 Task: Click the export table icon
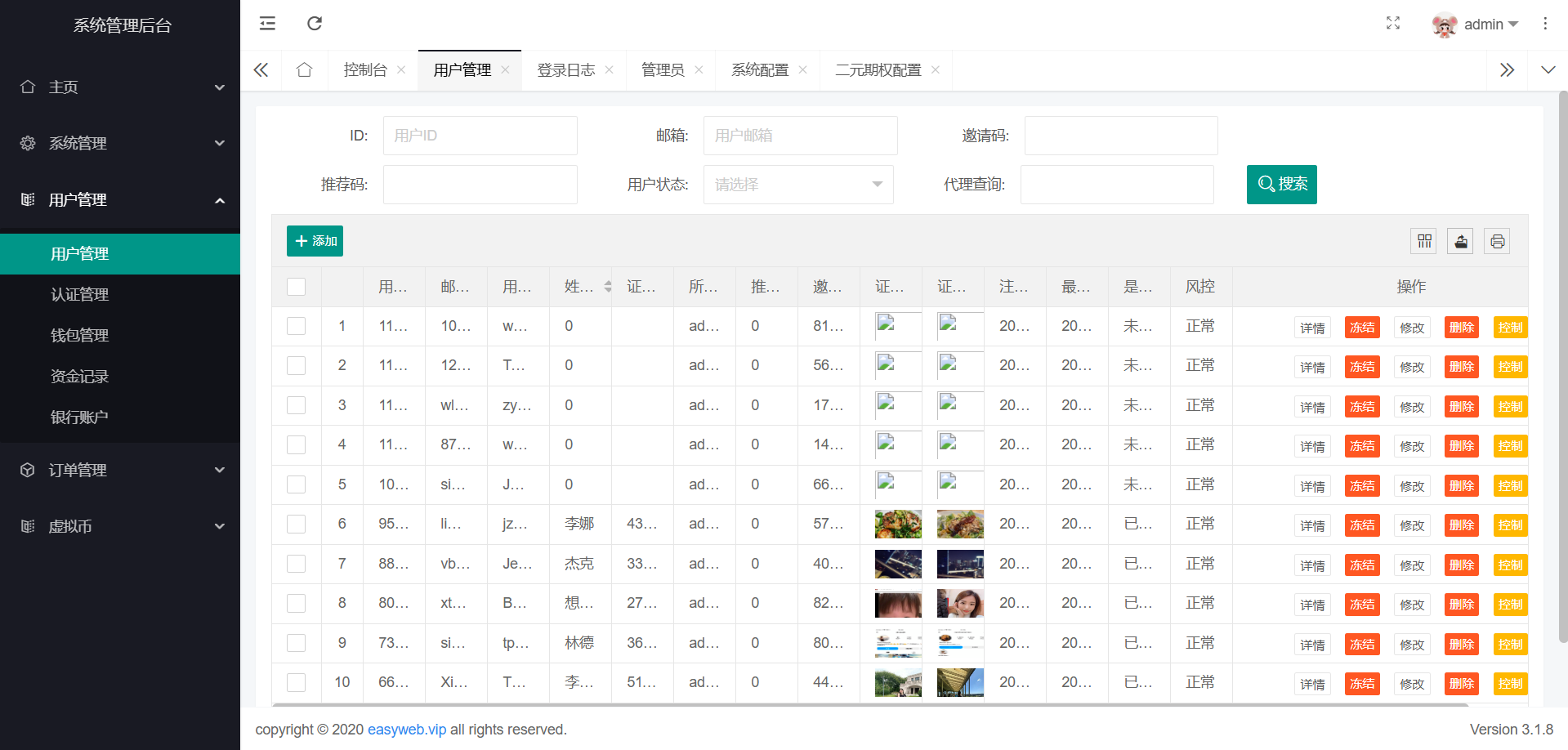(x=1460, y=241)
